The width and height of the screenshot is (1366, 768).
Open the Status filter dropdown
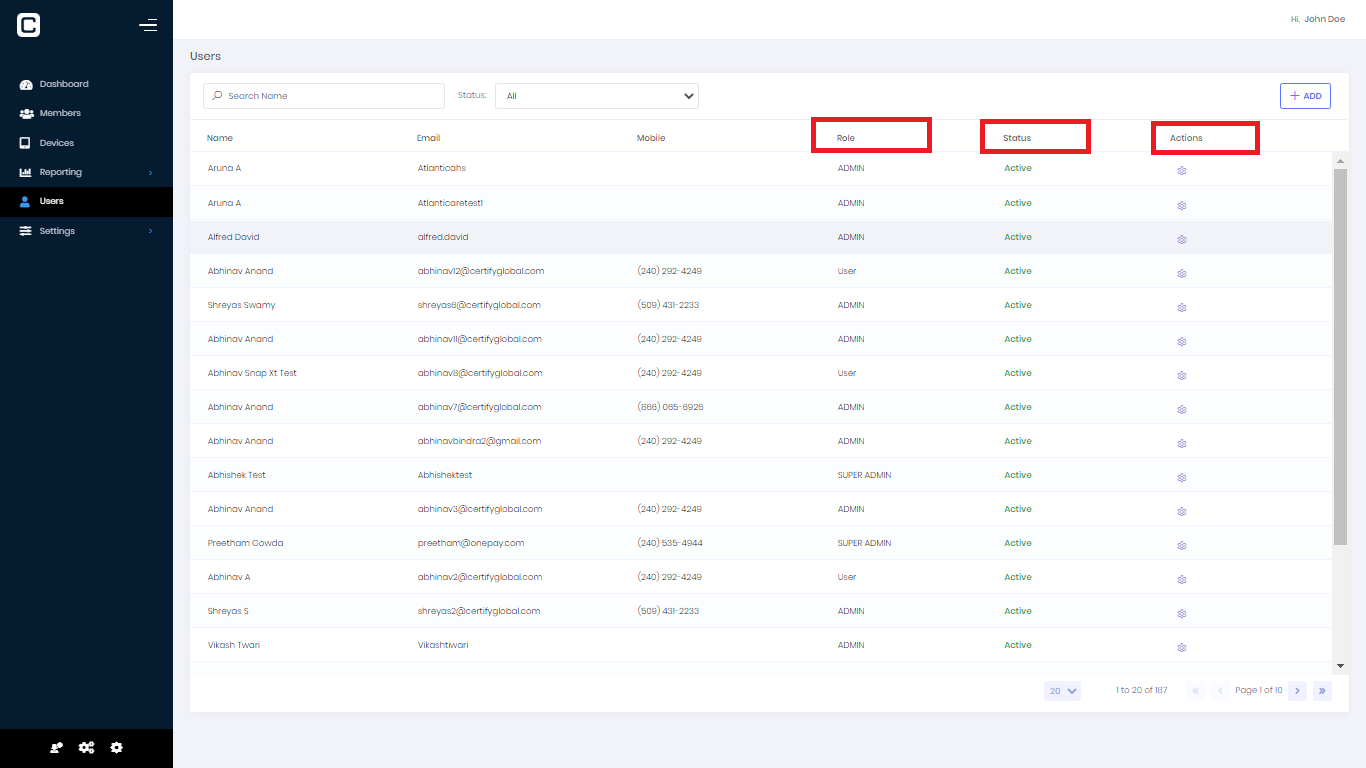597,96
